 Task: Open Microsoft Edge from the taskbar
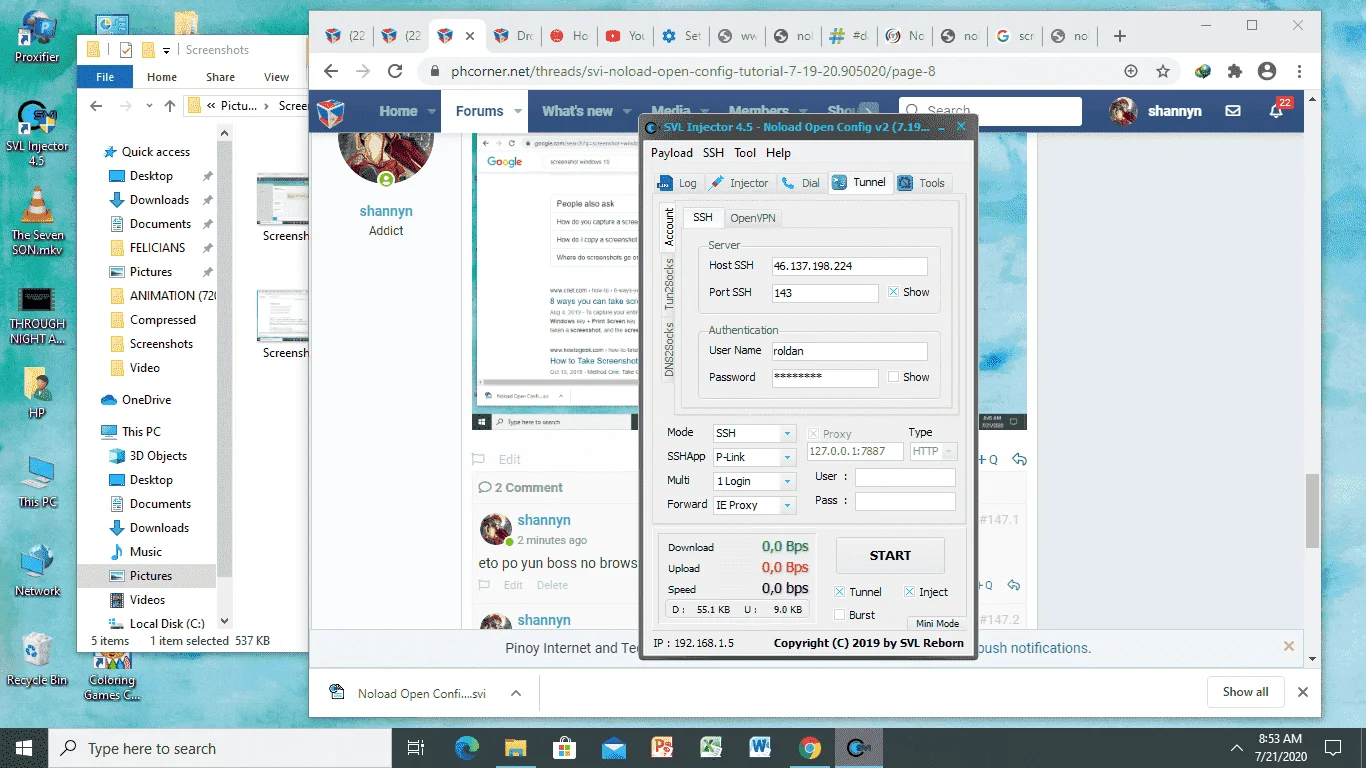coord(466,748)
